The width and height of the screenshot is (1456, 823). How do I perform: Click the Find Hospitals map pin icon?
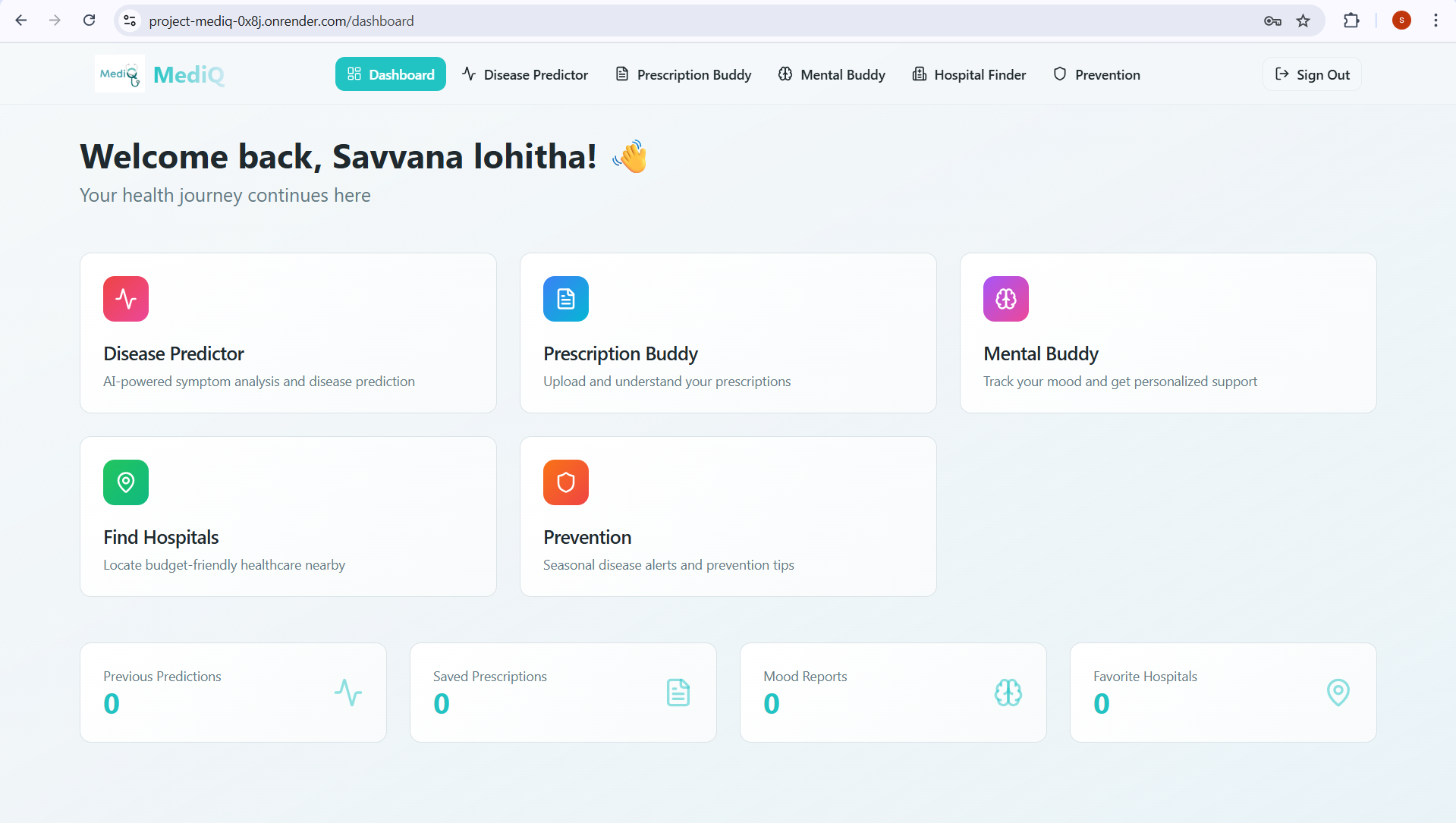tap(125, 482)
